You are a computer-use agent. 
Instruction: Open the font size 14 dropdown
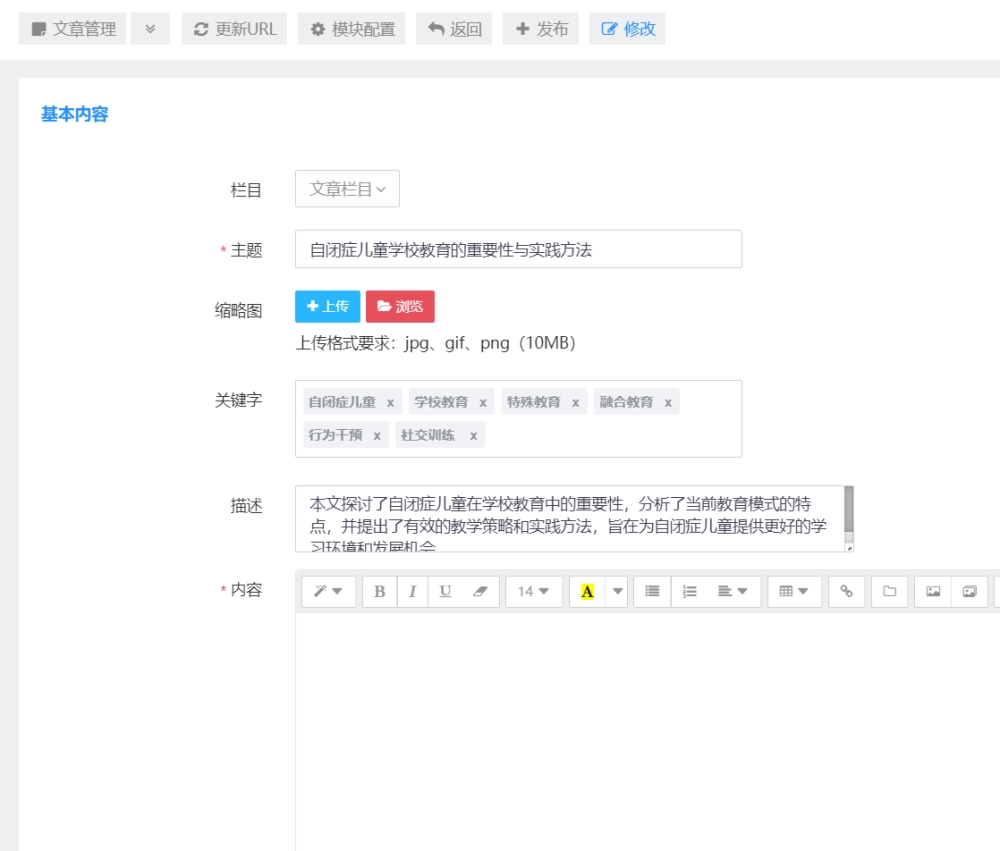coord(534,591)
